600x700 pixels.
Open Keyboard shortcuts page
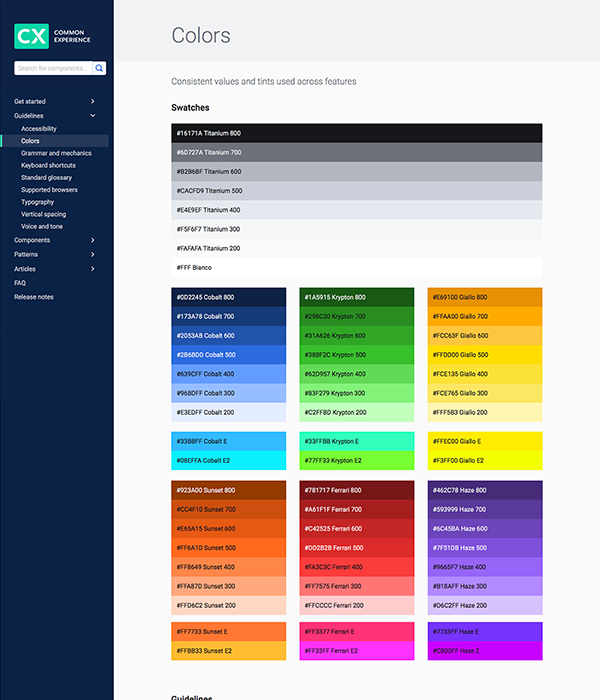click(48, 165)
